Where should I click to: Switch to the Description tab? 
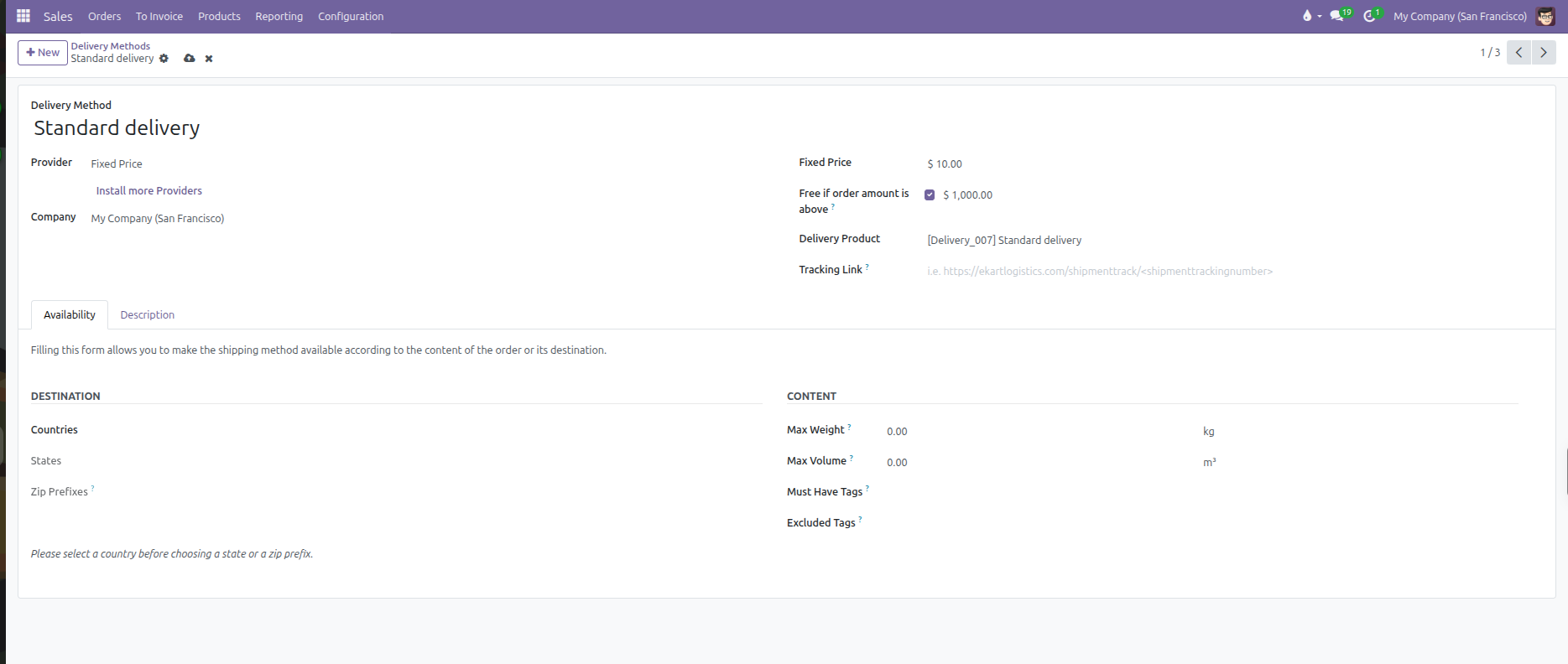coord(148,315)
